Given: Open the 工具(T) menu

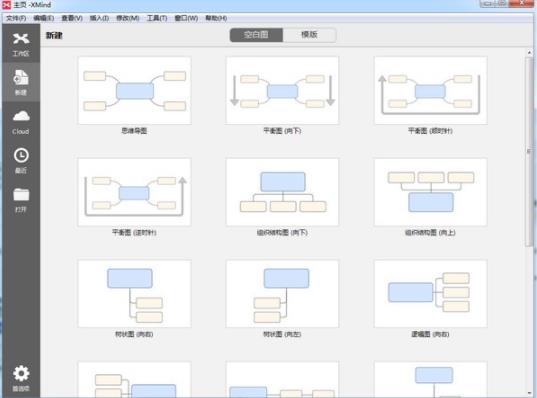Looking at the screenshot, I should 157,18.
